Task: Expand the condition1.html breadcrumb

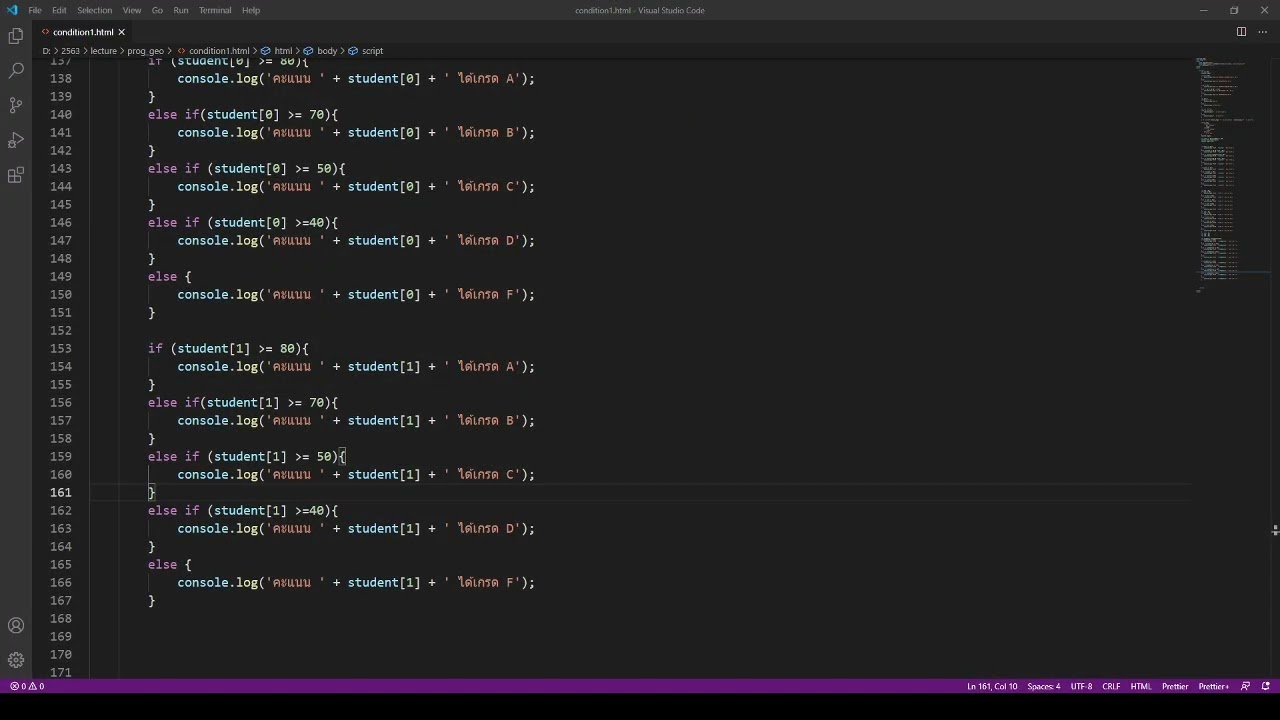Action: coord(214,51)
